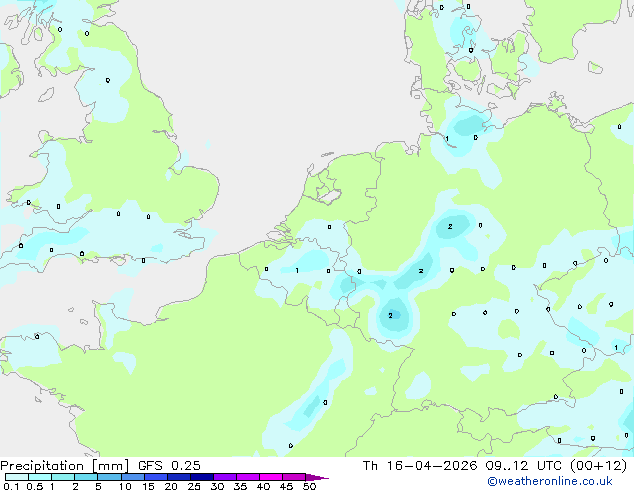Open the weatheronline.co.uk copyright link
Screen dimensions: 634x490
click(550, 481)
